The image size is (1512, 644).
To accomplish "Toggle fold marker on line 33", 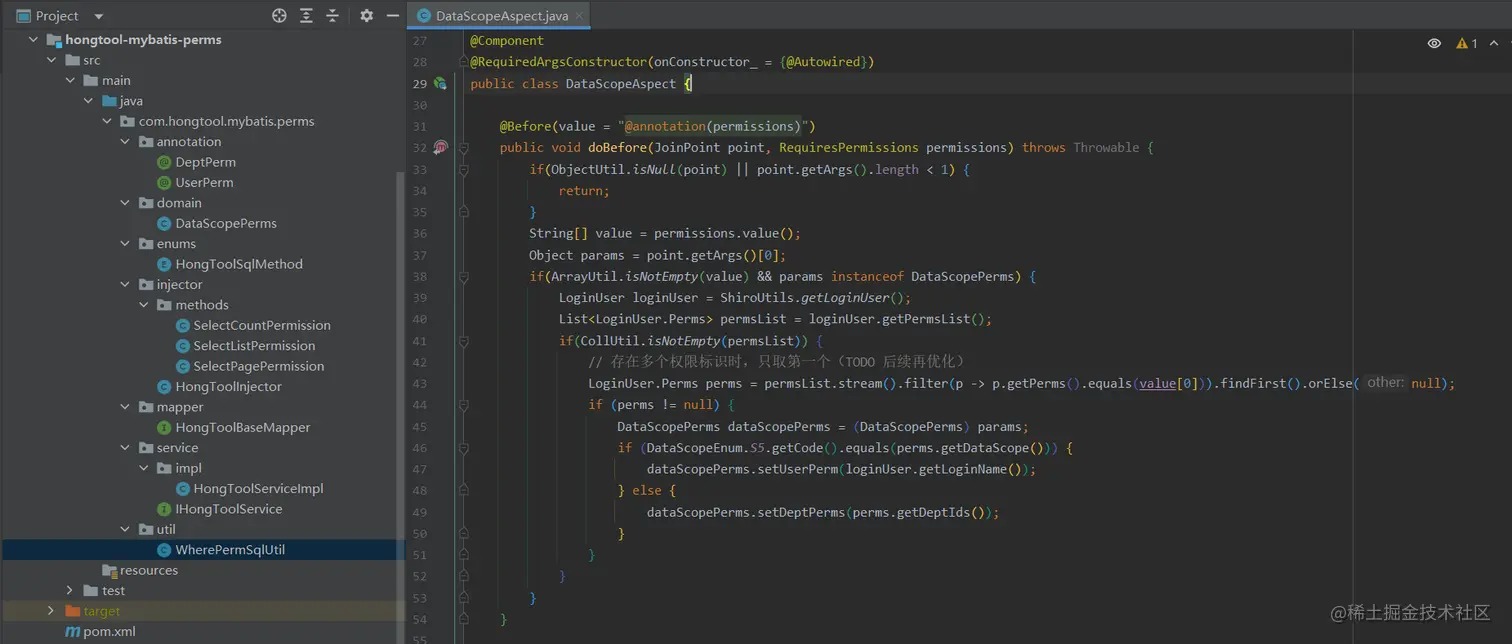I will tap(463, 169).
